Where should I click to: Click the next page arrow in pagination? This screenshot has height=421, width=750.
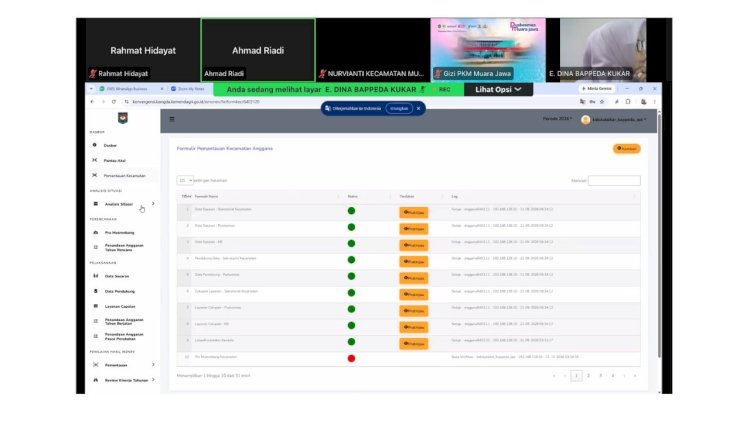[625, 376]
